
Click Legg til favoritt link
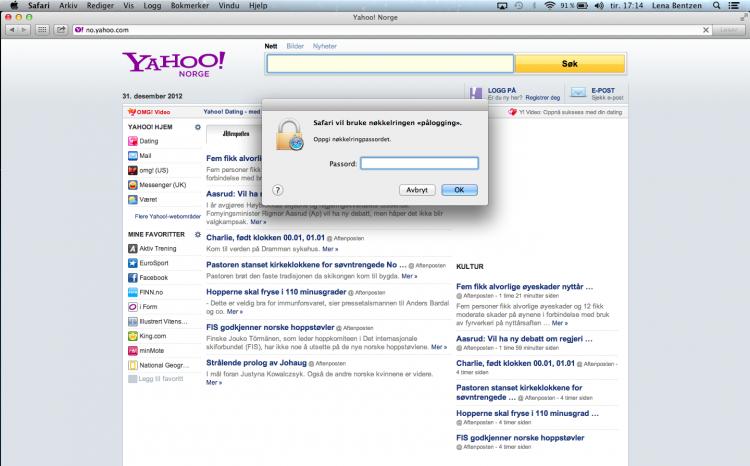coord(161,378)
